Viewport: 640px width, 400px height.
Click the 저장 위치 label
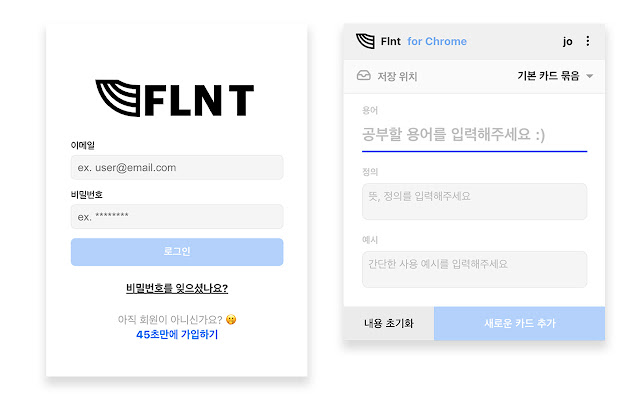click(x=397, y=76)
